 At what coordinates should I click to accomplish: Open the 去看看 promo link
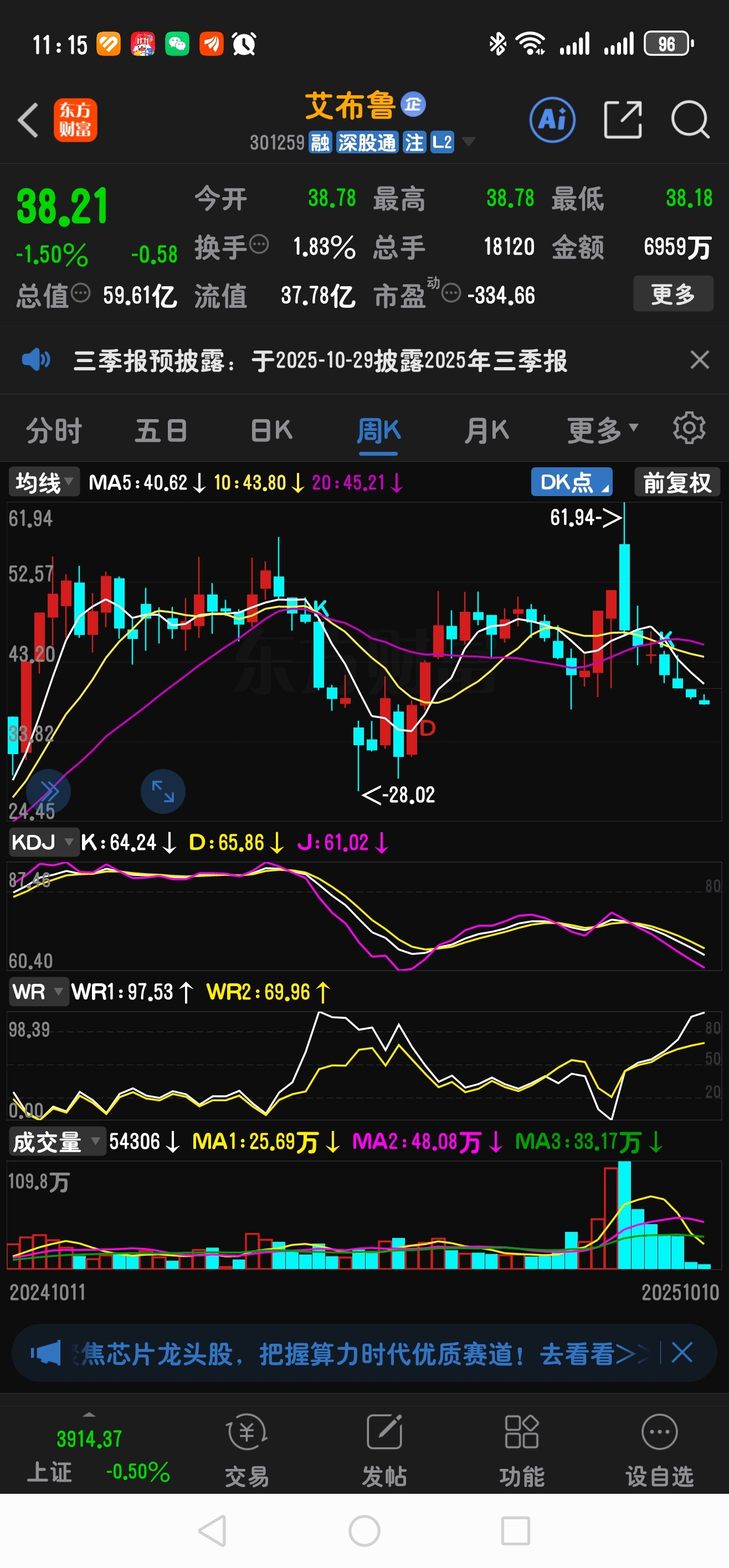[594, 1354]
